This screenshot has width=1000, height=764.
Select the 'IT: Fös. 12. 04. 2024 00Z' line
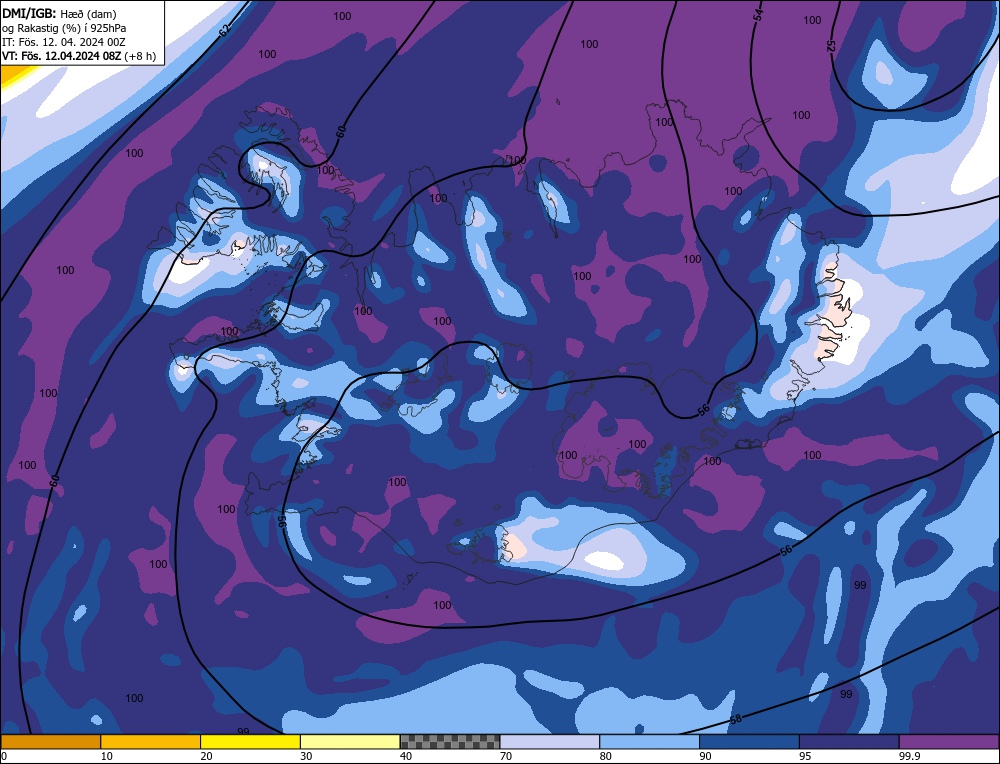64,42
